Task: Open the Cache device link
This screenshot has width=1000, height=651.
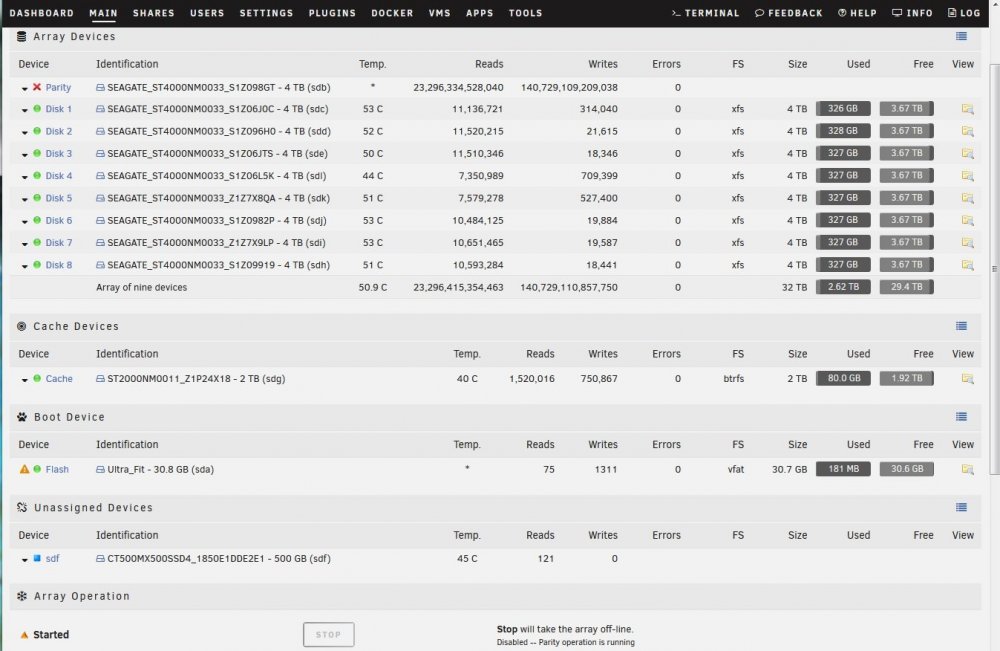Action: click(x=59, y=379)
